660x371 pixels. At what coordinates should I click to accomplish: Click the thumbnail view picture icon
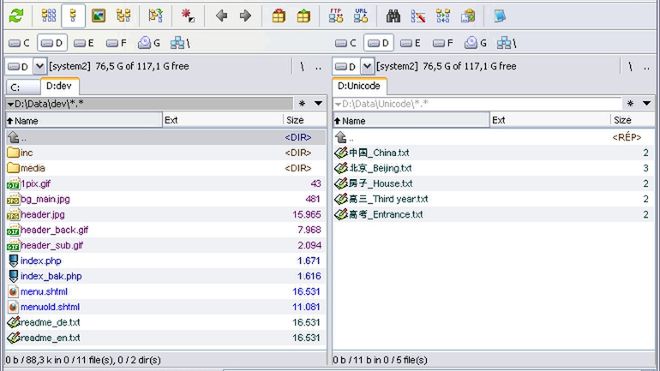[98, 16]
